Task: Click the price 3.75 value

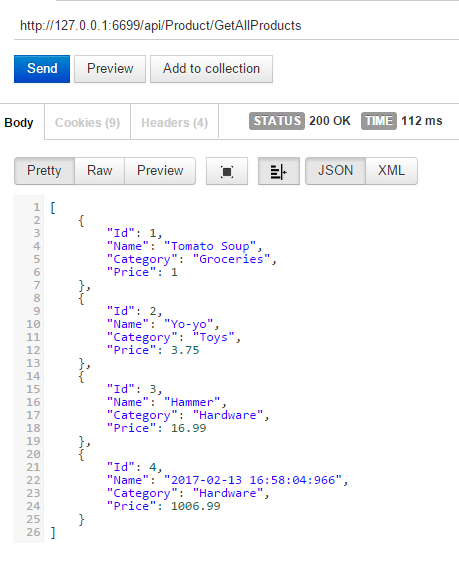Action: click(185, 350)
